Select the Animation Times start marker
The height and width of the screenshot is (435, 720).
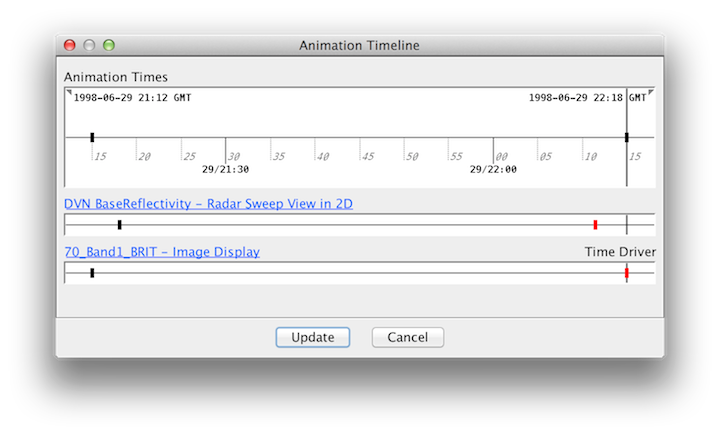(x=92, y=137)
